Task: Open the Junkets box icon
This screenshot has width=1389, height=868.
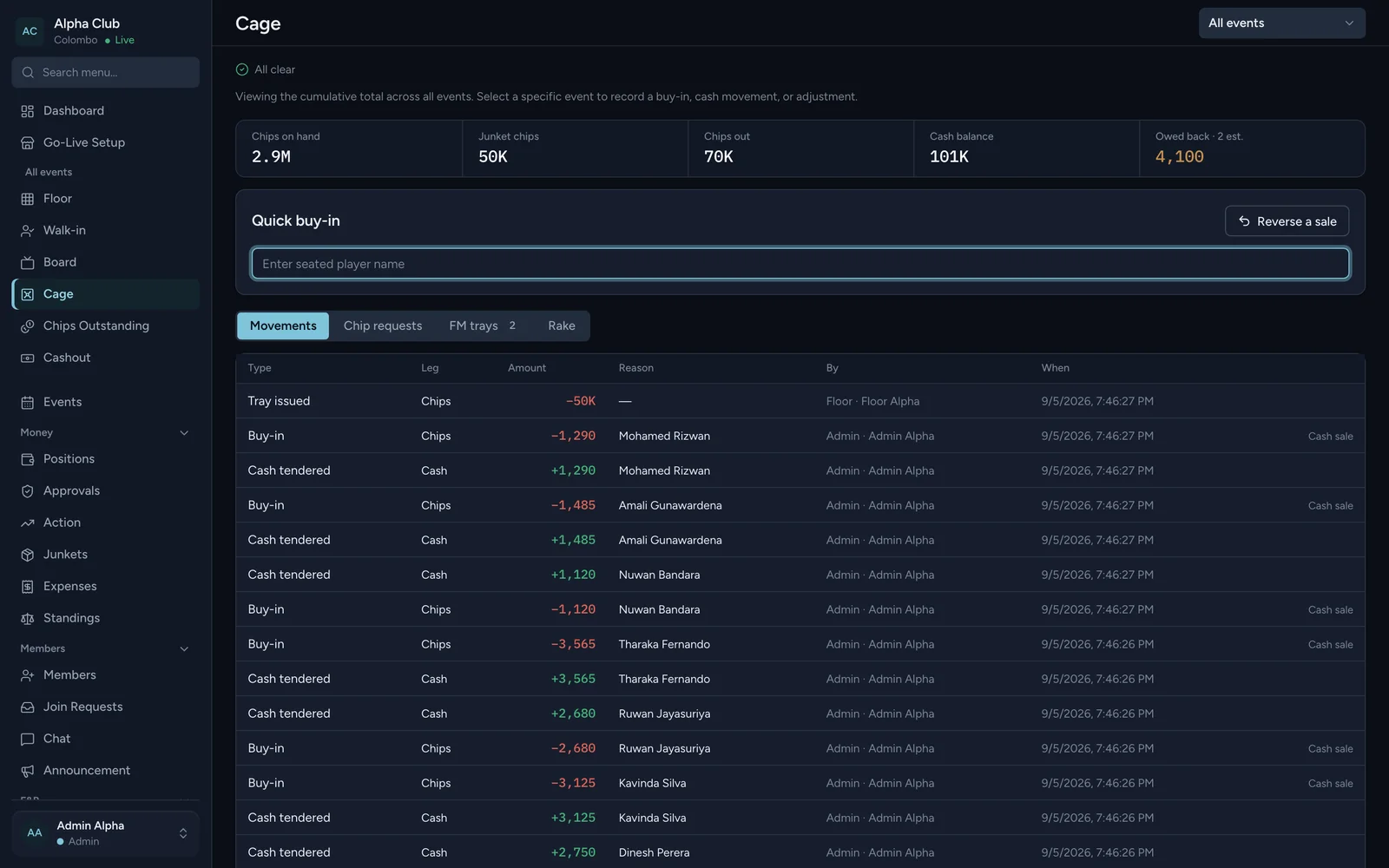Action: pos(27,555)
